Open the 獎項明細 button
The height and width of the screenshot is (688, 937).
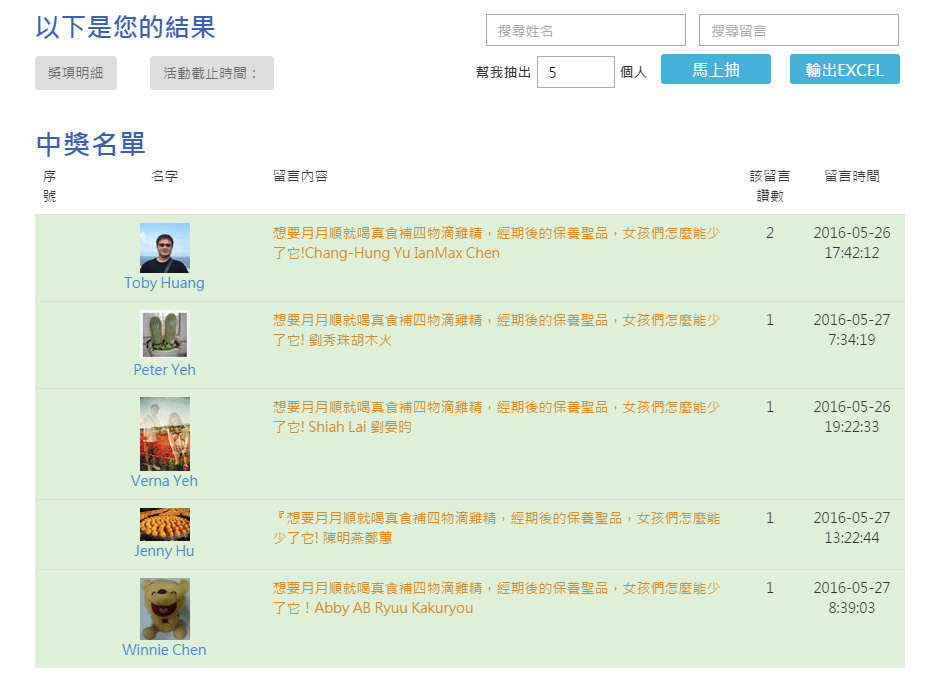[76, 73]
